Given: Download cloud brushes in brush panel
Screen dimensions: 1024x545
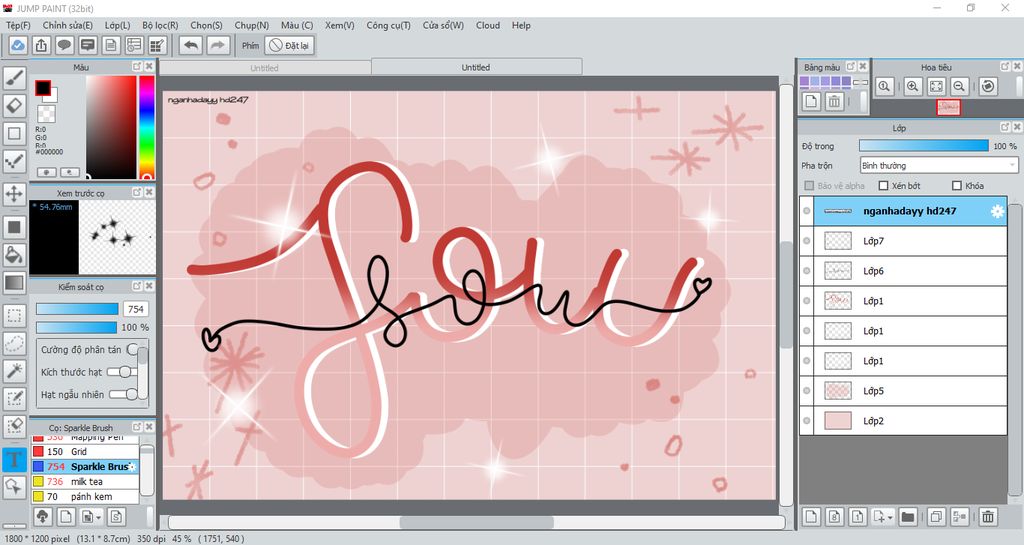Looking at the screenshot, I should coord(42,517).
